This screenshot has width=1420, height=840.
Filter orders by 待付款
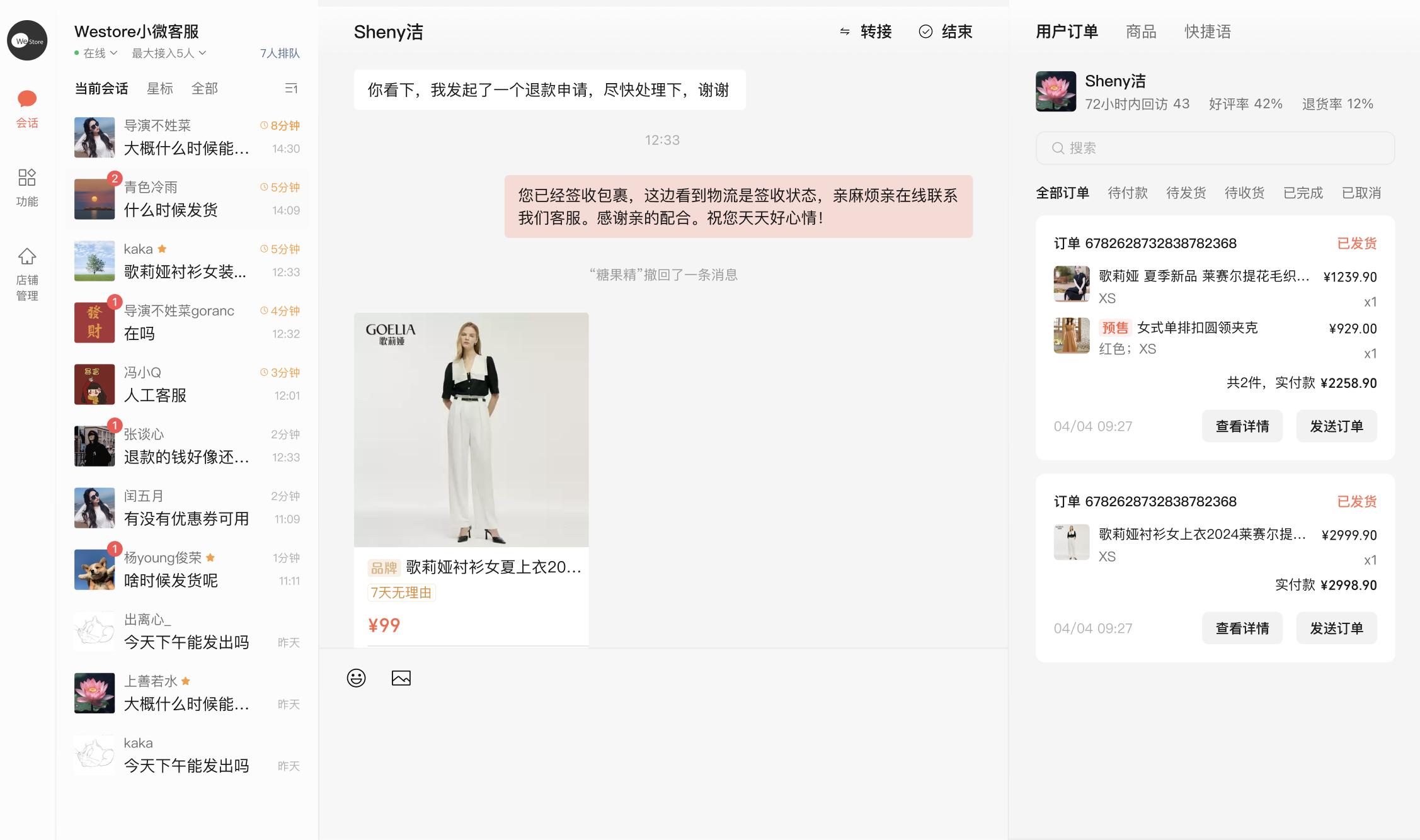click(x=1128, y=193)
